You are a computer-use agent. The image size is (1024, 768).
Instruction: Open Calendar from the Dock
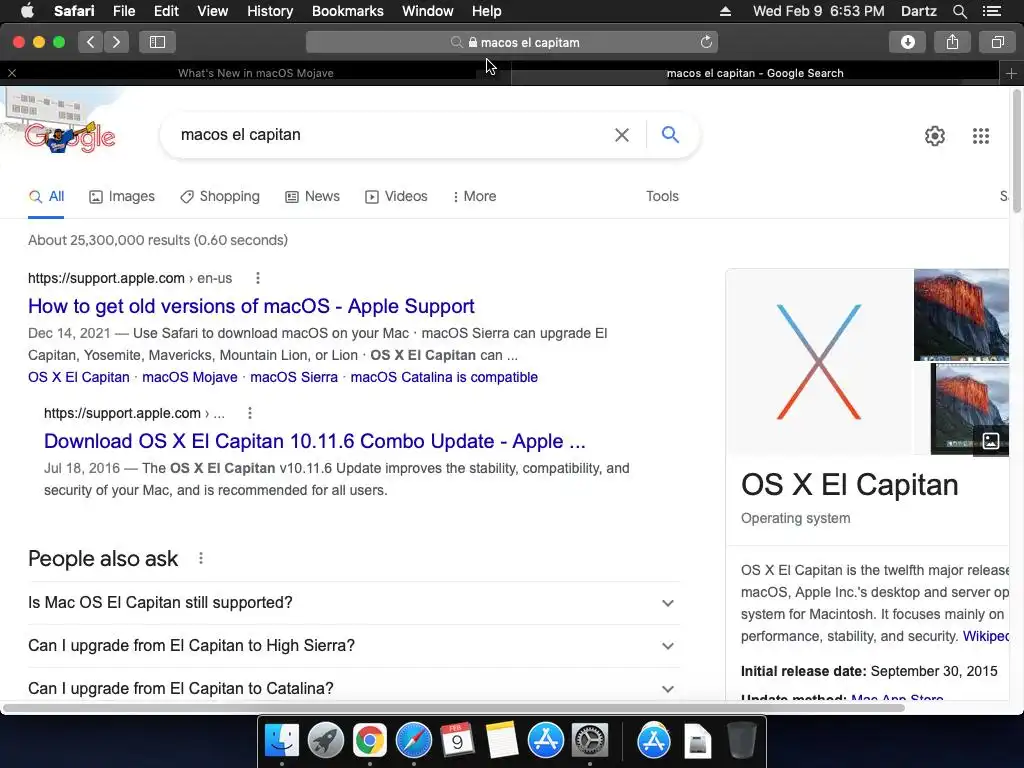click(x=457, y=740)
